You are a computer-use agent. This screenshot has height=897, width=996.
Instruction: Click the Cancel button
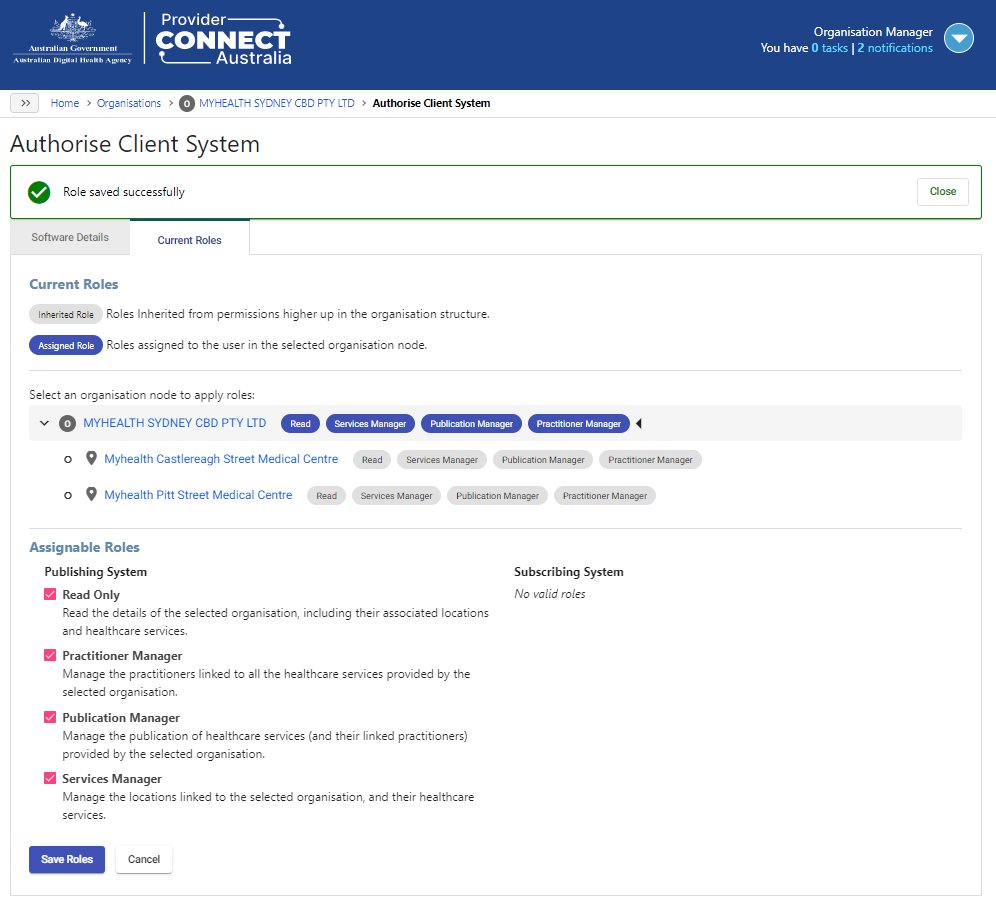click(144, 860)
